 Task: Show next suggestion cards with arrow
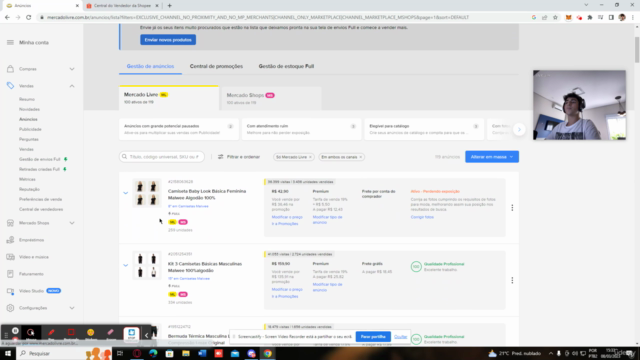519,129
